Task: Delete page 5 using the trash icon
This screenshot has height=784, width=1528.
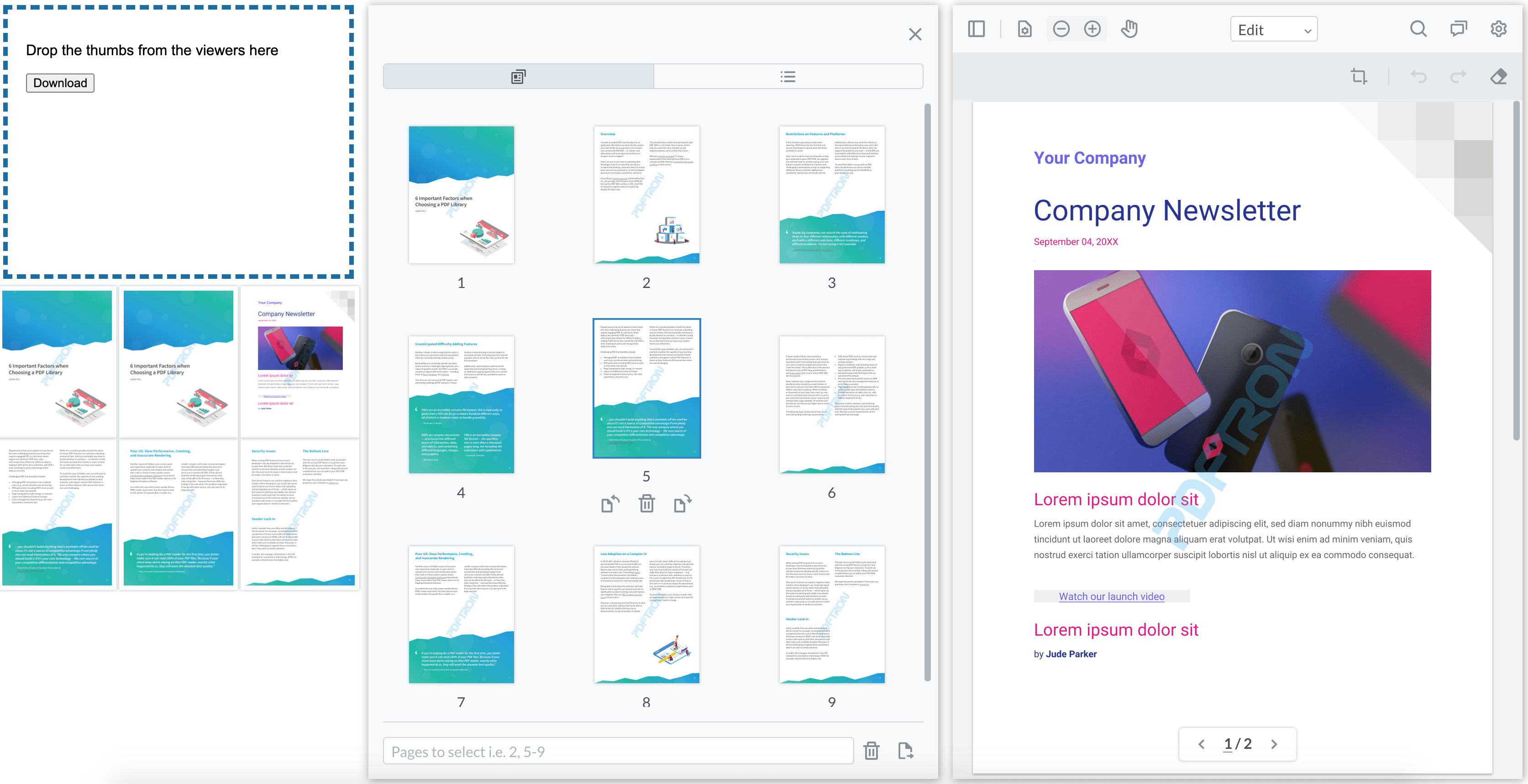Action: click(646, 504)
